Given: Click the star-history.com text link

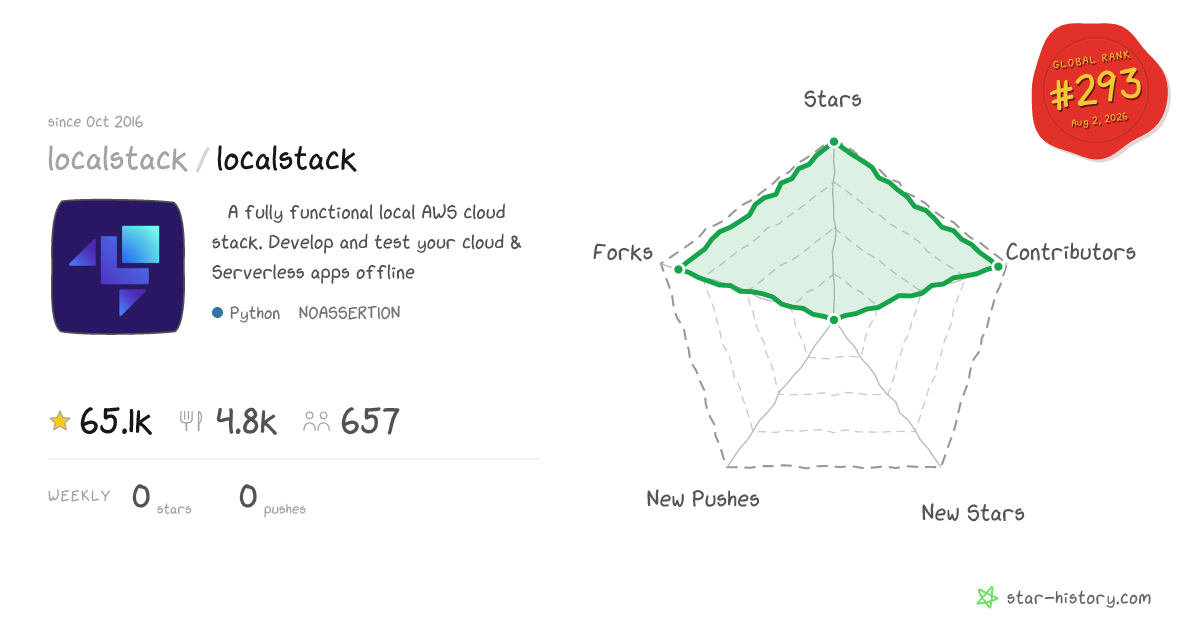Looking at the screenshot, I should point(1079,598).
